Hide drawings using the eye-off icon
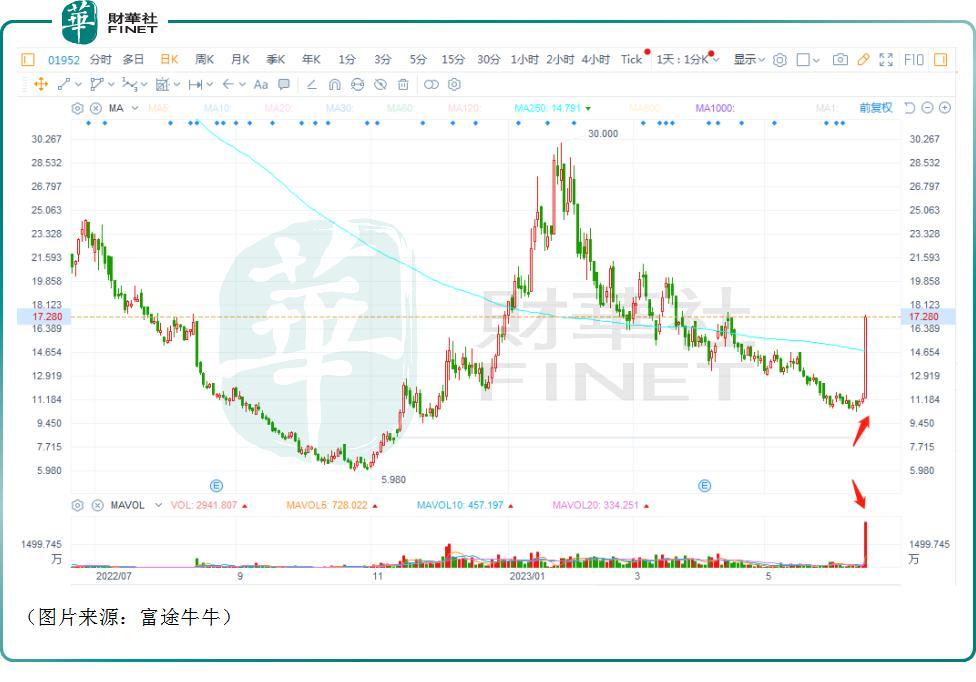The width and height of the screenshot is (976, 682). (x=381, y=84)
